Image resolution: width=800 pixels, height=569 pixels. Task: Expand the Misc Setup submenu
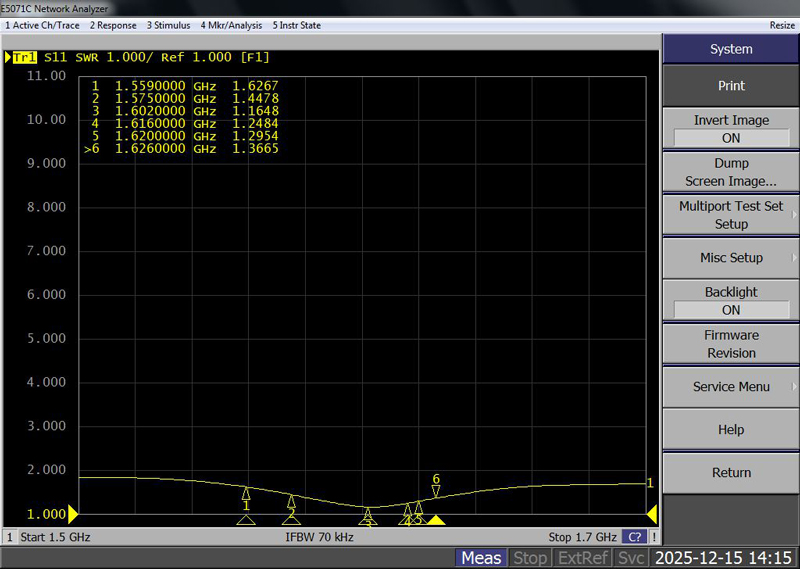click(x=731, y=258)
